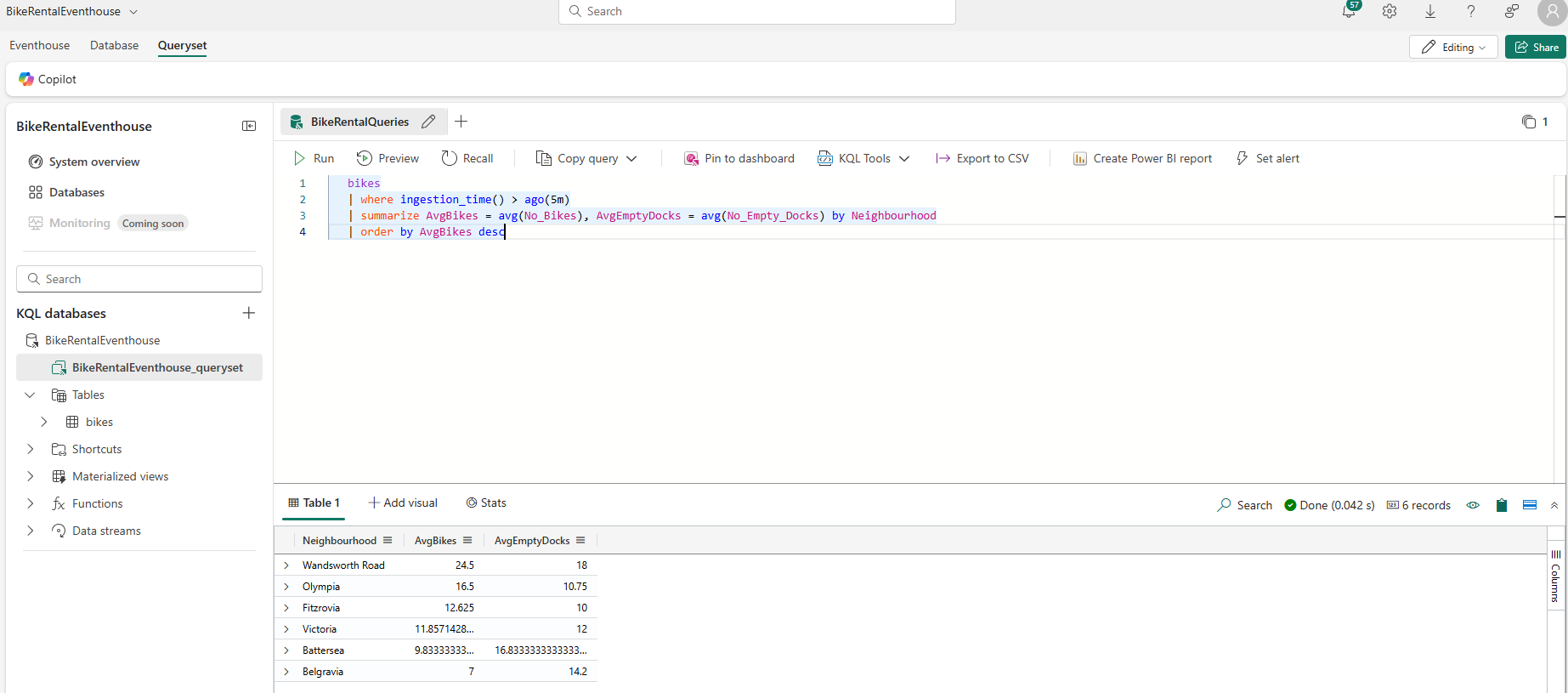
Task: Collapse the Tables tree node
Action: [x=30, y=395]
